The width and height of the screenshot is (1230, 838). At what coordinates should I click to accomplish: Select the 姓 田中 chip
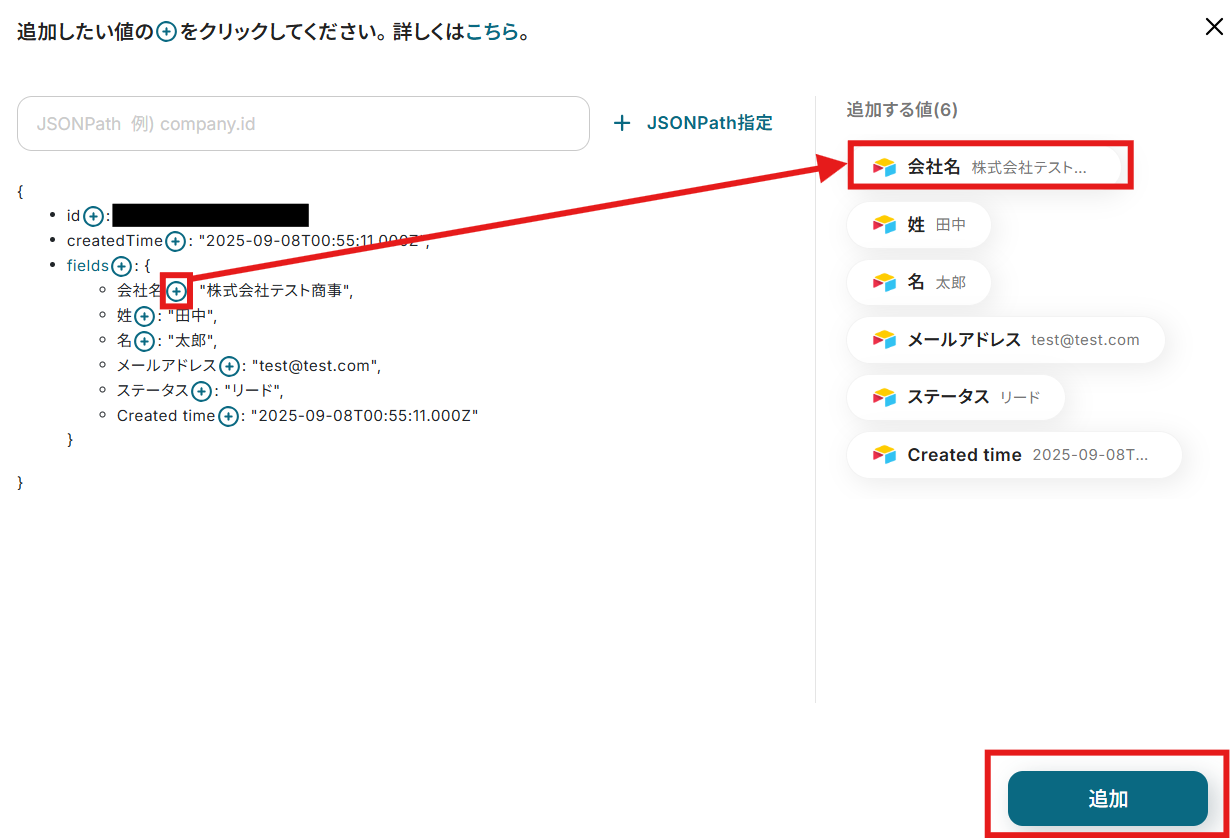coord(918,225)
